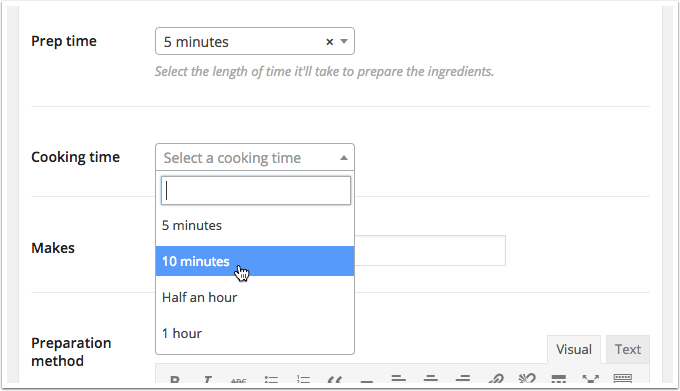This screenshot has height=391, width=680.
Task: Insert a bulleted list
Action: [x=271, y=379]
